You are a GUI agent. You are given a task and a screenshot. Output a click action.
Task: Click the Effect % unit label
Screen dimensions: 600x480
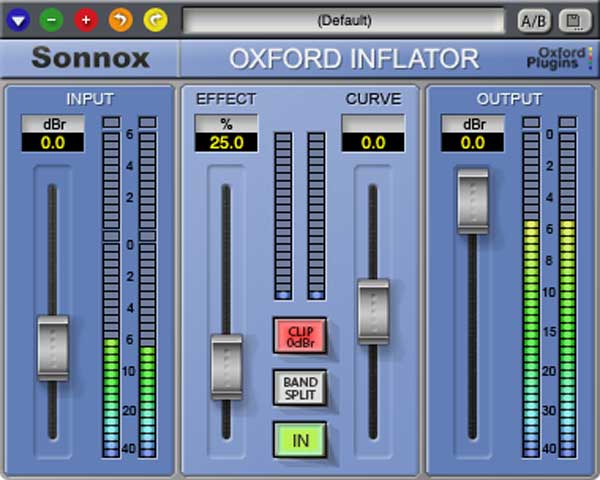pyautogui.click(x=226, y=124)
